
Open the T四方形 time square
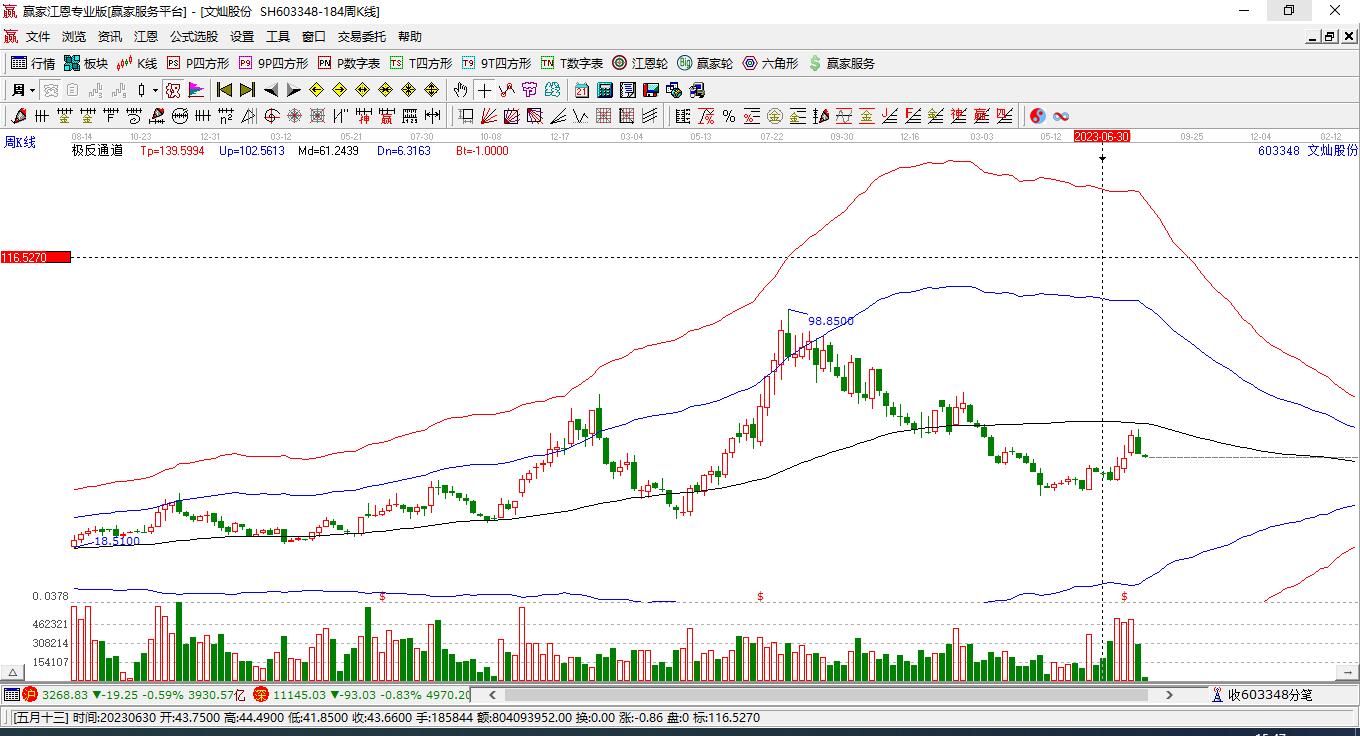[x=421, y=63]
